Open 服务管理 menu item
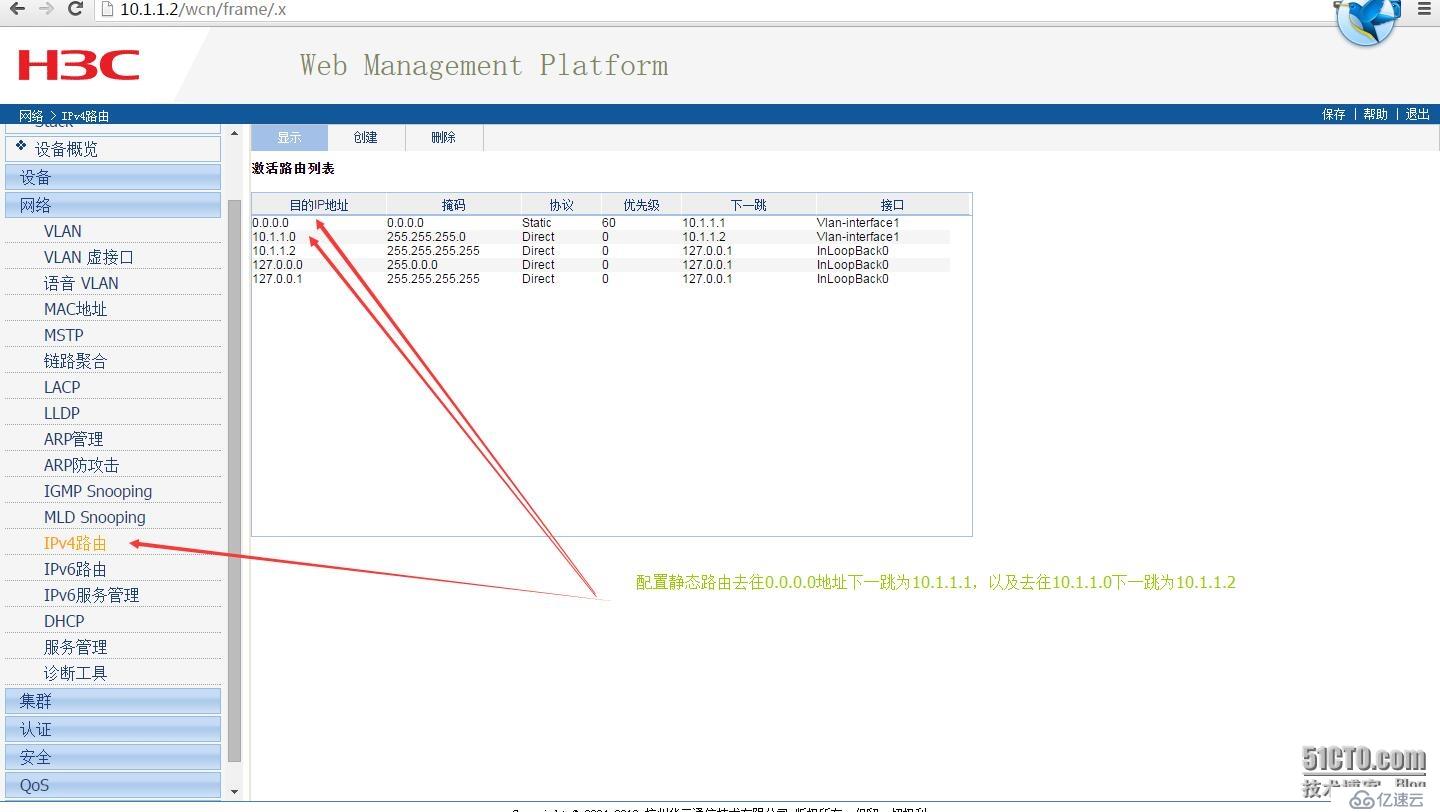1440x812 pixels. coord(75,647)
